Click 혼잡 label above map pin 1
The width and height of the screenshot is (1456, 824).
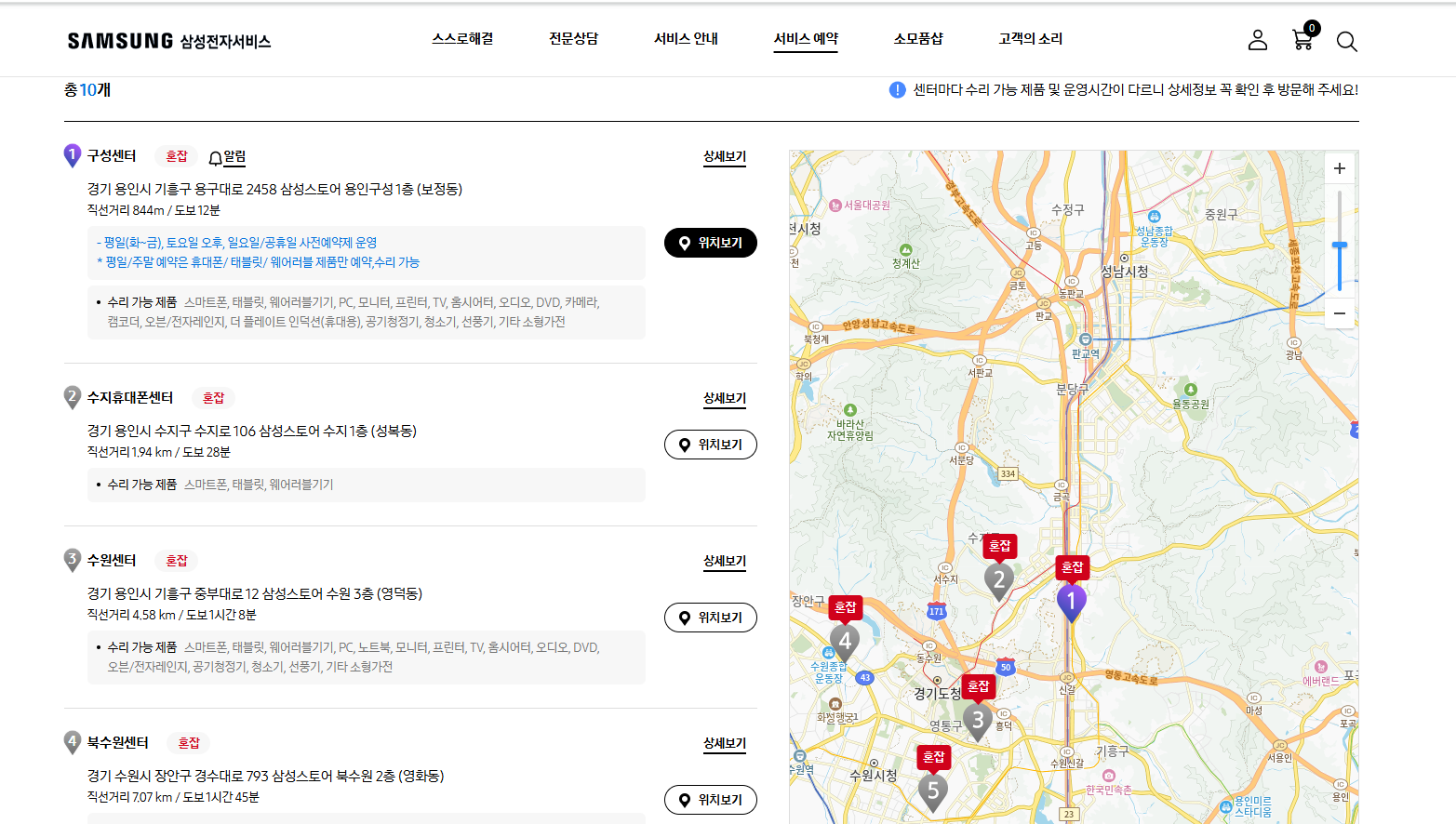point(1072,566)
